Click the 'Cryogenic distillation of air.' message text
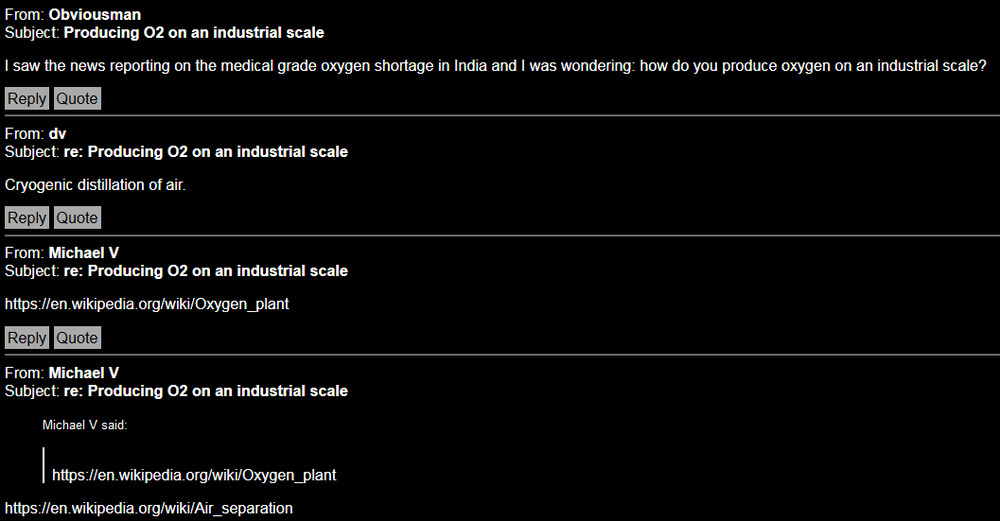Viewport: 1000px width, 521px height. (x=96, y=185)
